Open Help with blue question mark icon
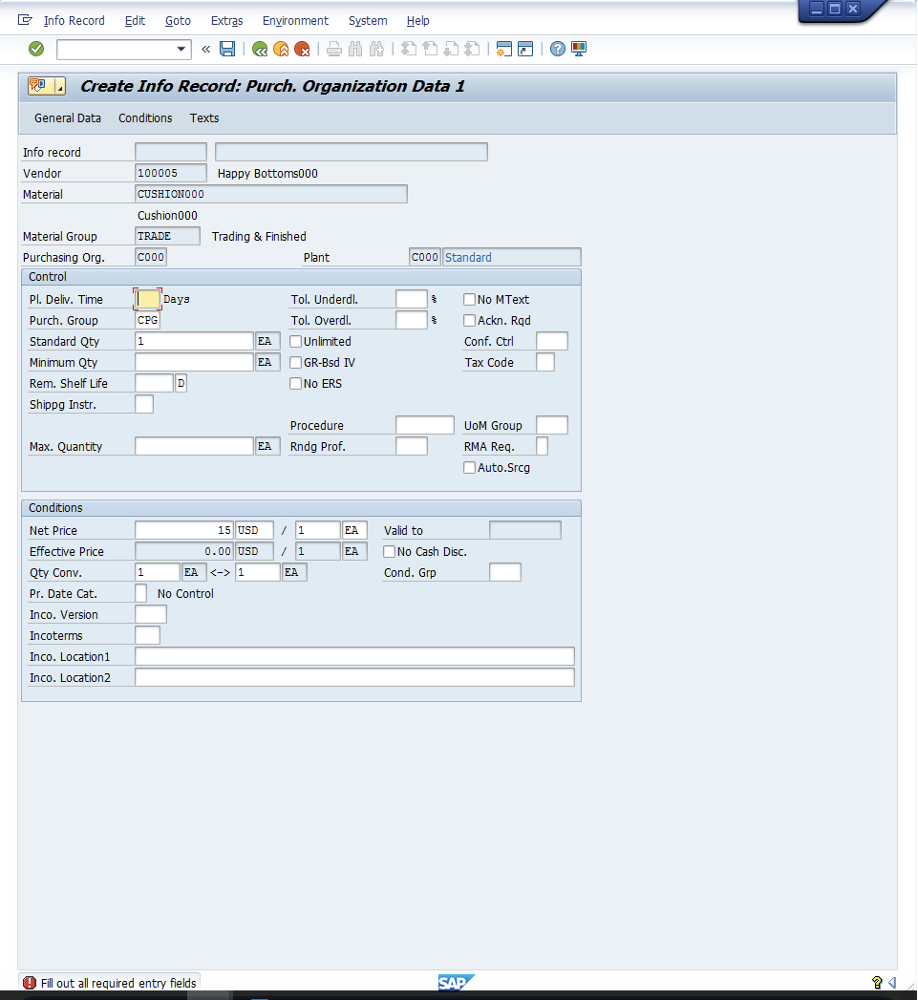The width and height of the screenshot is (918, 1000). coord(558,48)
